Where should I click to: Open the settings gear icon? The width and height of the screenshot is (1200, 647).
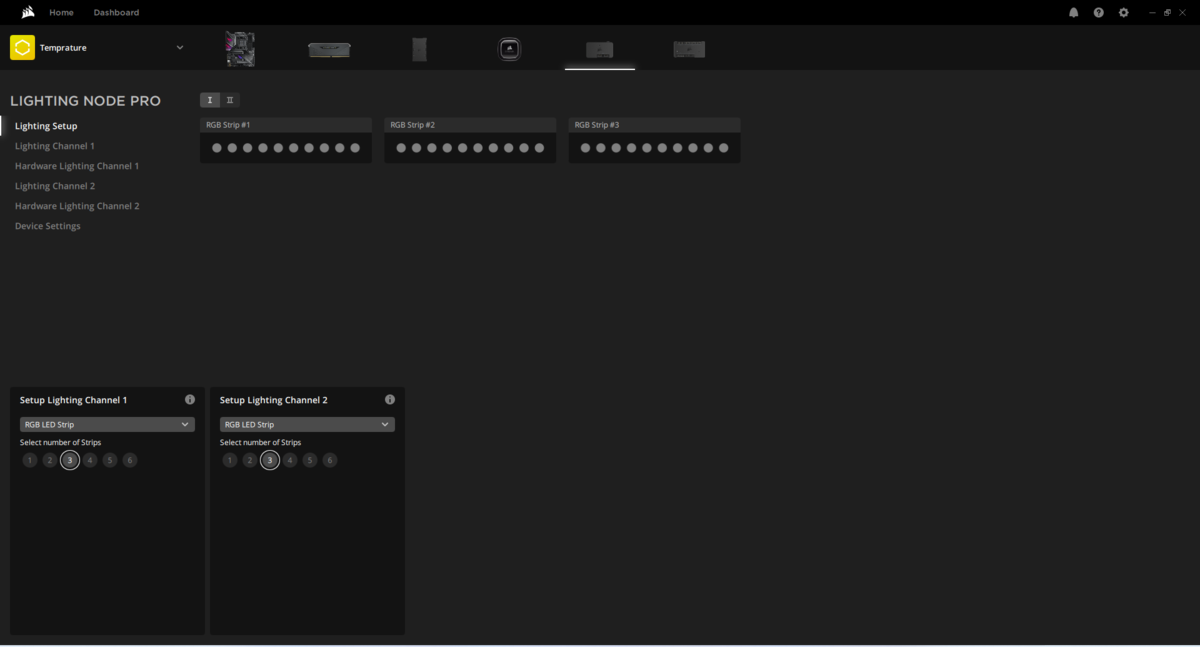[x=1124, y=13]
